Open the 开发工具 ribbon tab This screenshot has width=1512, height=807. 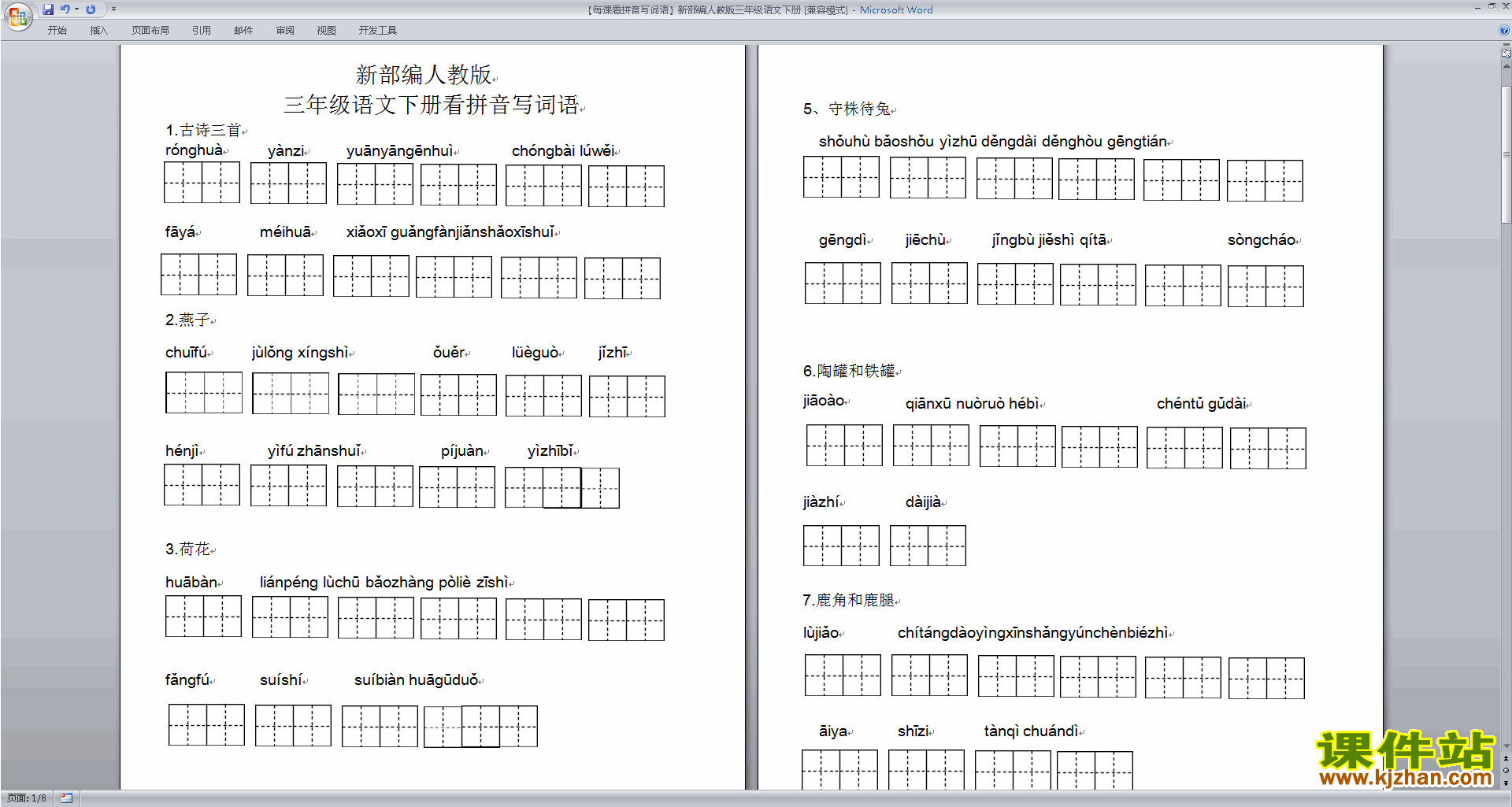click(377, 30)
